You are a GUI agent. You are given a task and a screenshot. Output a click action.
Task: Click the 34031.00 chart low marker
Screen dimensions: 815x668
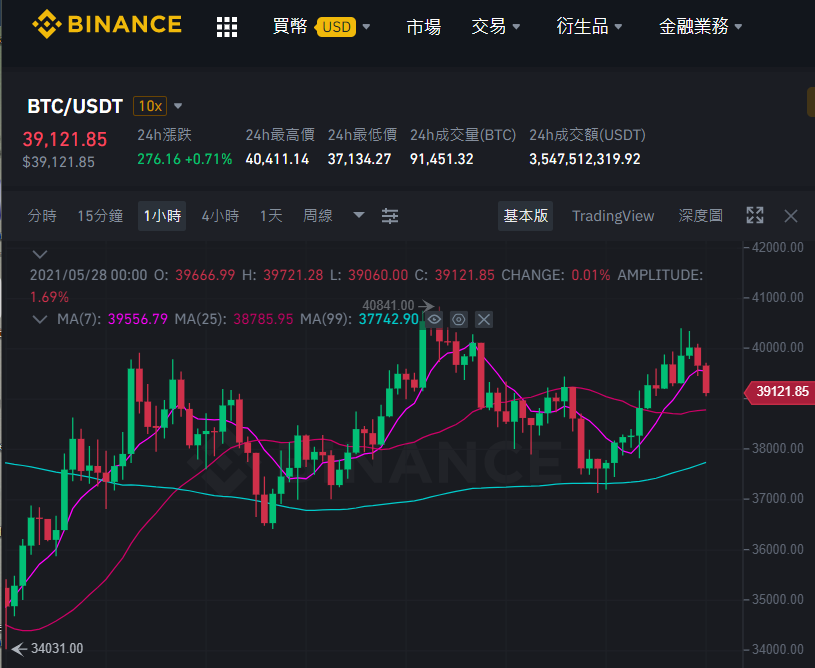pos(57,648)
